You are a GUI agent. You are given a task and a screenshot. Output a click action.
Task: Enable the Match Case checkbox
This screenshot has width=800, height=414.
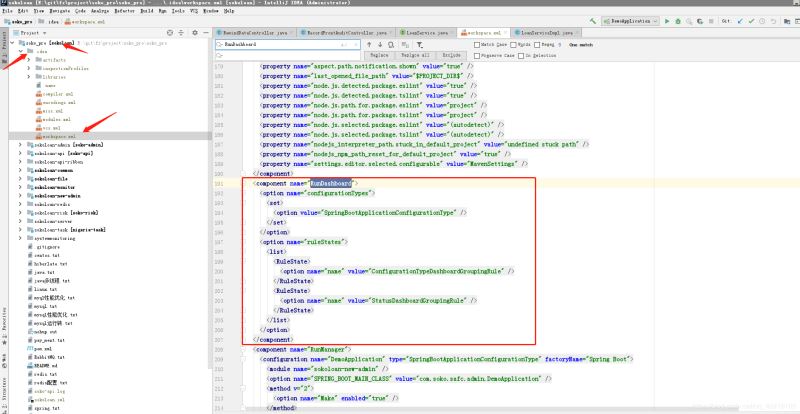pyautogui.click(x=477, y=44)
